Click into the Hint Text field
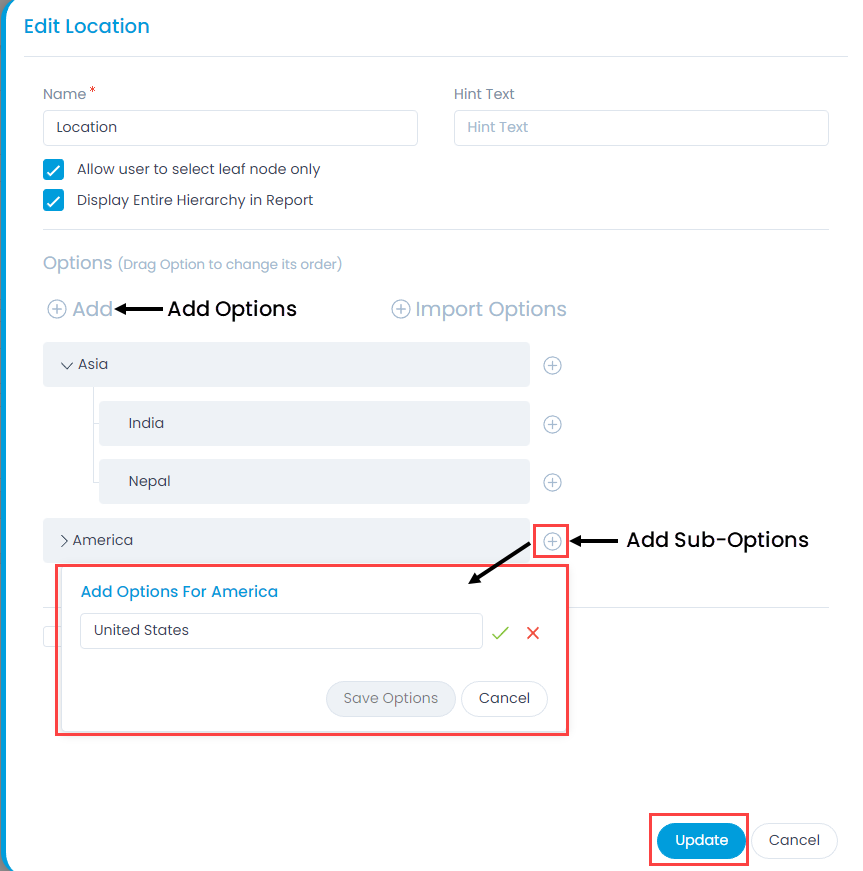Screen dimensions: 863x871 [x=641, y=128]
